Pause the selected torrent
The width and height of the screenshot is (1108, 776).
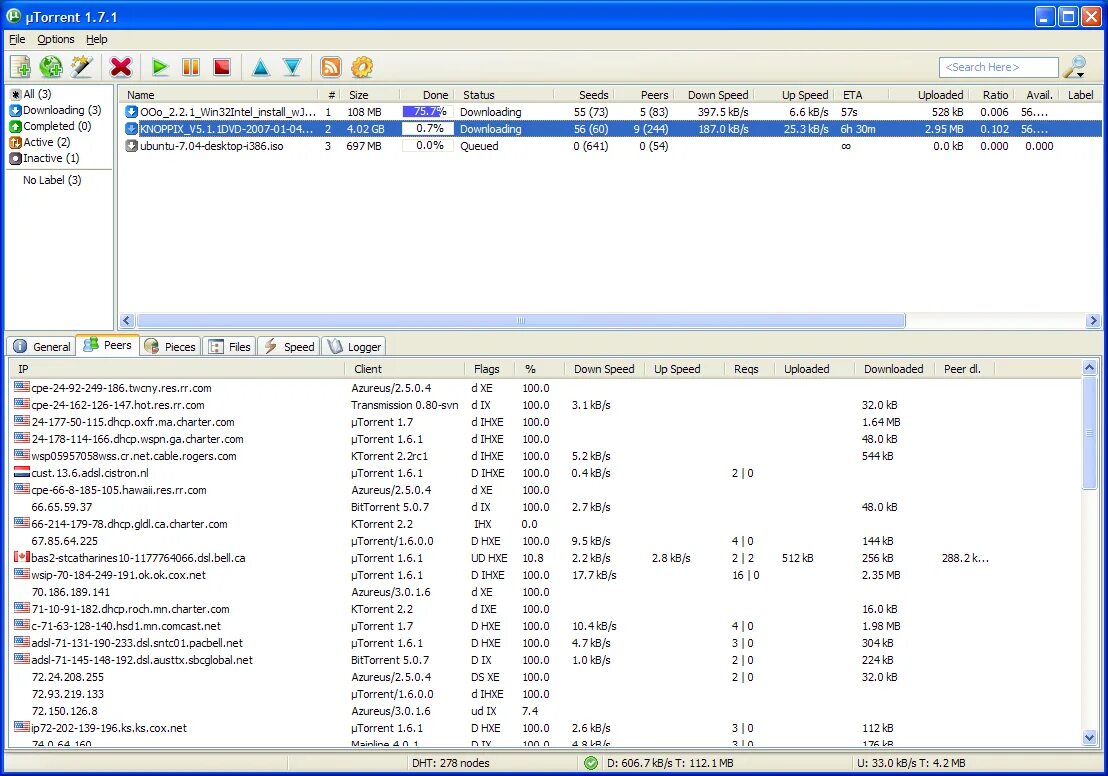pyautogui.click(x=190, y=66)
